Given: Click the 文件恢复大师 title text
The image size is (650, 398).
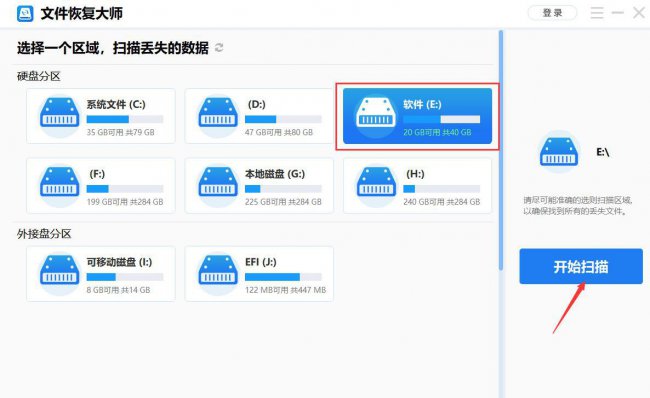Looking at the screenshot, I should pos(82,14).
